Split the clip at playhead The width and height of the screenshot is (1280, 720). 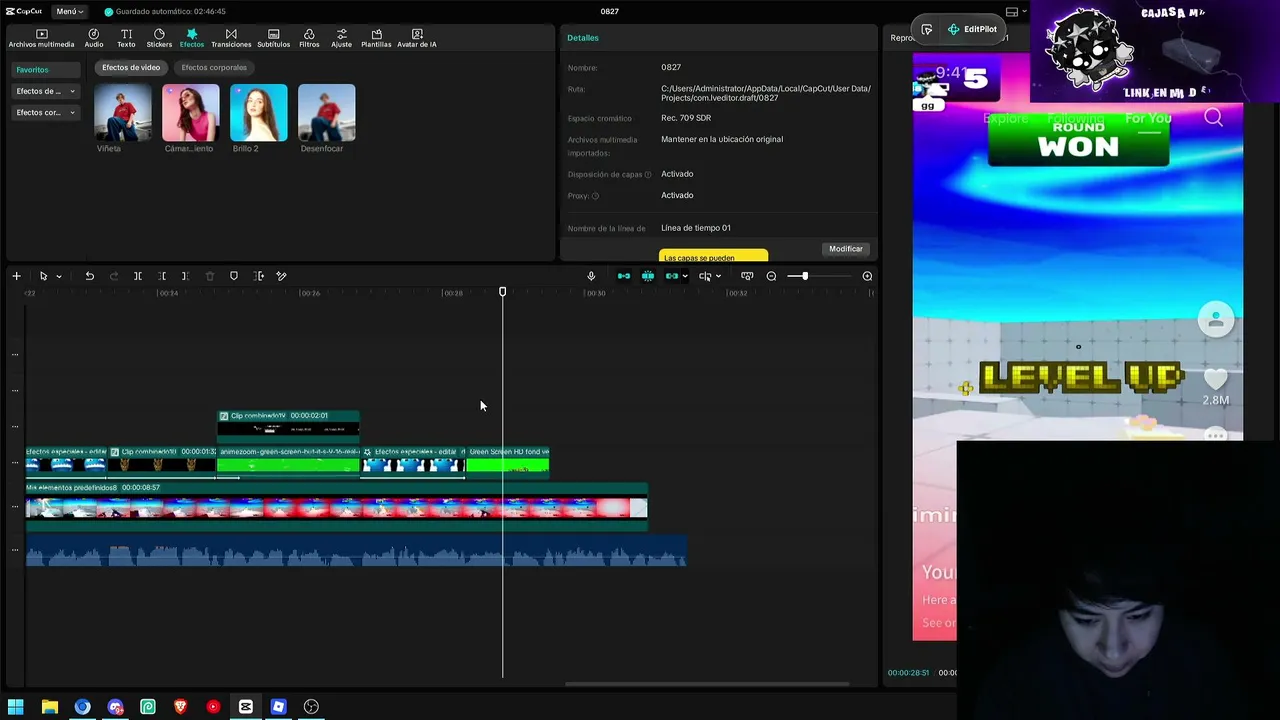pyautogui.click(x=138, y=276)
